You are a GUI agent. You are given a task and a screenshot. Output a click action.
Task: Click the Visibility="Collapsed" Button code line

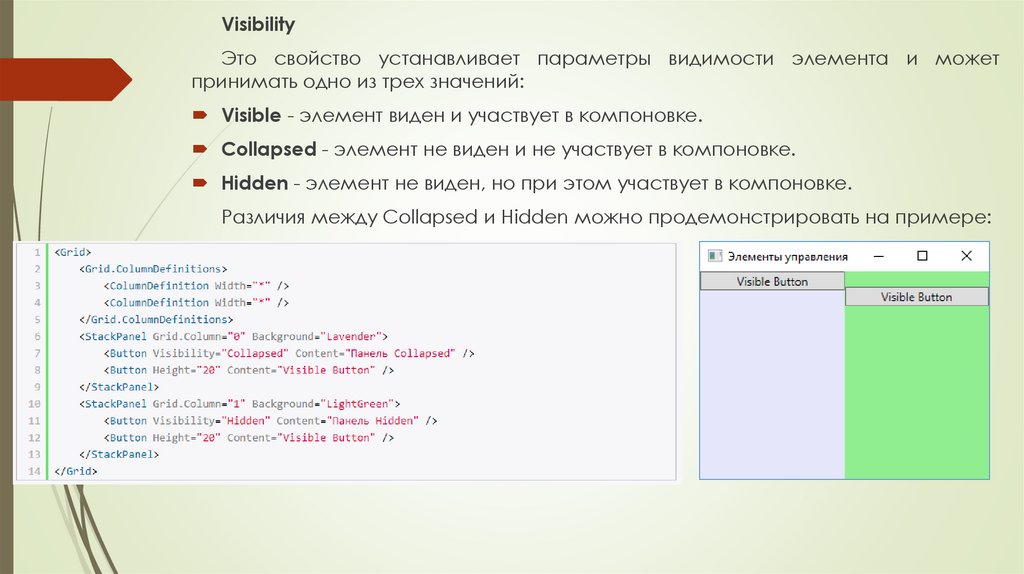tap(289, 353)
